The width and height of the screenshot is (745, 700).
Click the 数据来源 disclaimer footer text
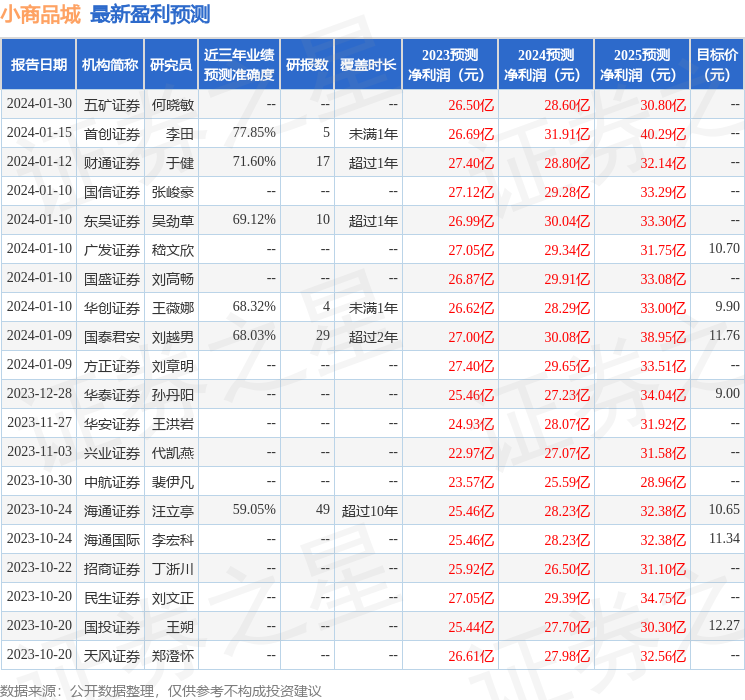[x=161, y=690]
